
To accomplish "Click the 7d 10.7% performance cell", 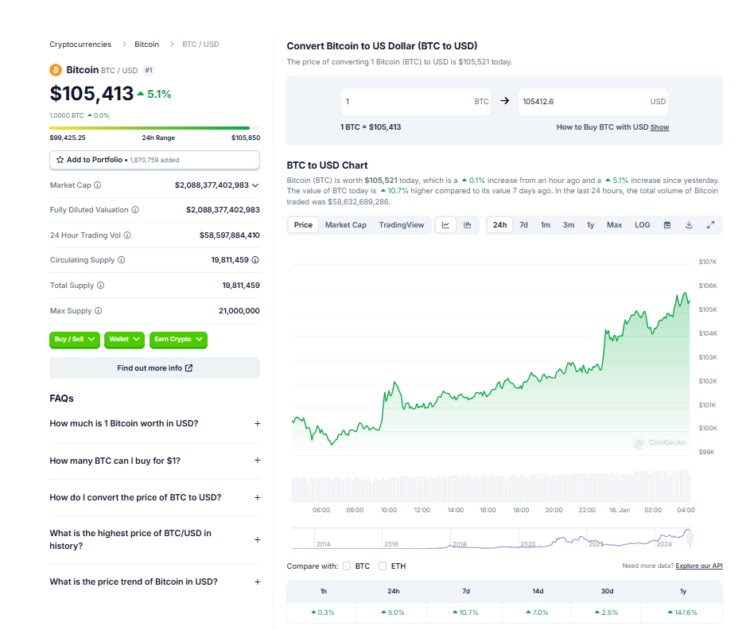I will 465,612.
